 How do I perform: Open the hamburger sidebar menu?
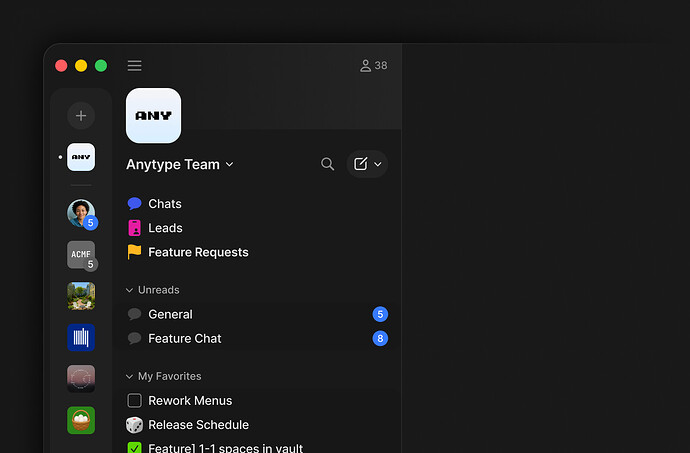tap(134, 66)
